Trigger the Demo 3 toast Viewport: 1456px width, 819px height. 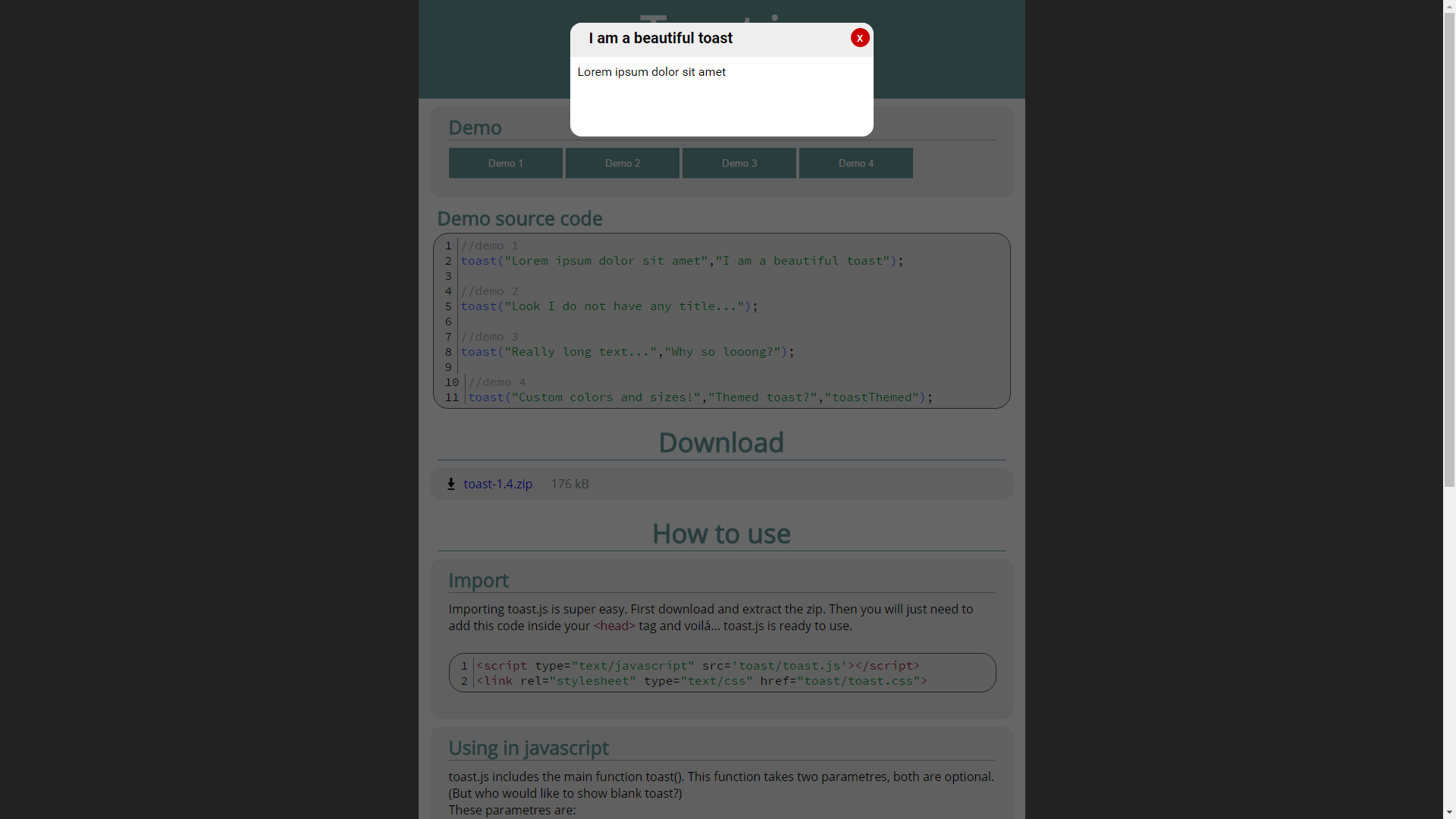click(739, 162)
